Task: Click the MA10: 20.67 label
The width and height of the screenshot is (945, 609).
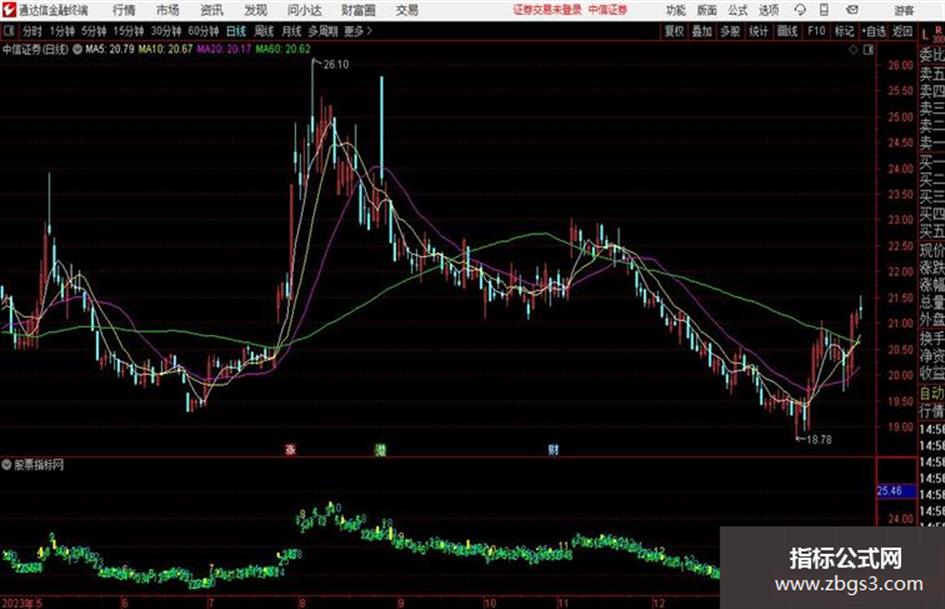Action: click(165, 49)
